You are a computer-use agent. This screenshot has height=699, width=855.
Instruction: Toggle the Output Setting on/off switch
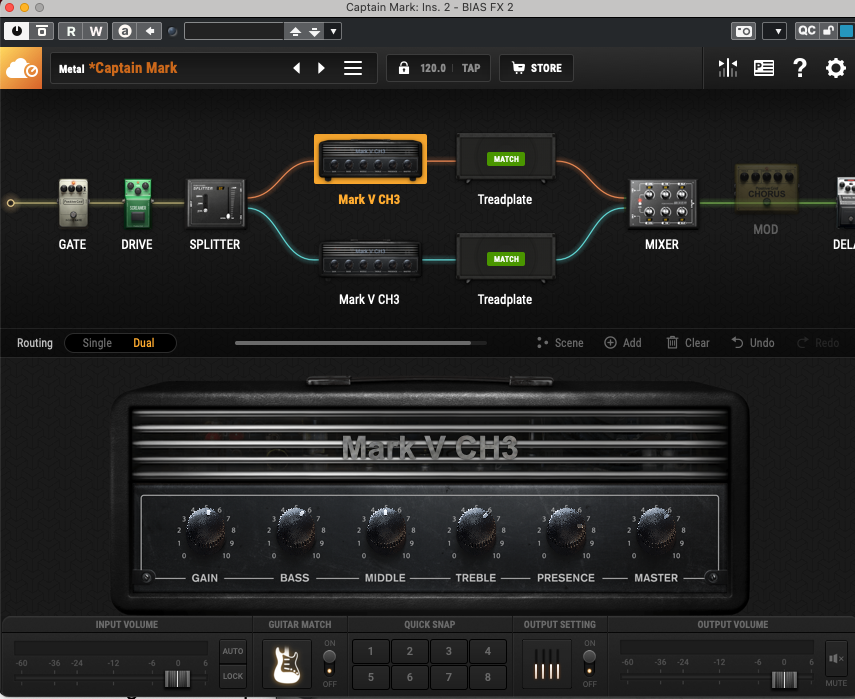pos(589,663)
